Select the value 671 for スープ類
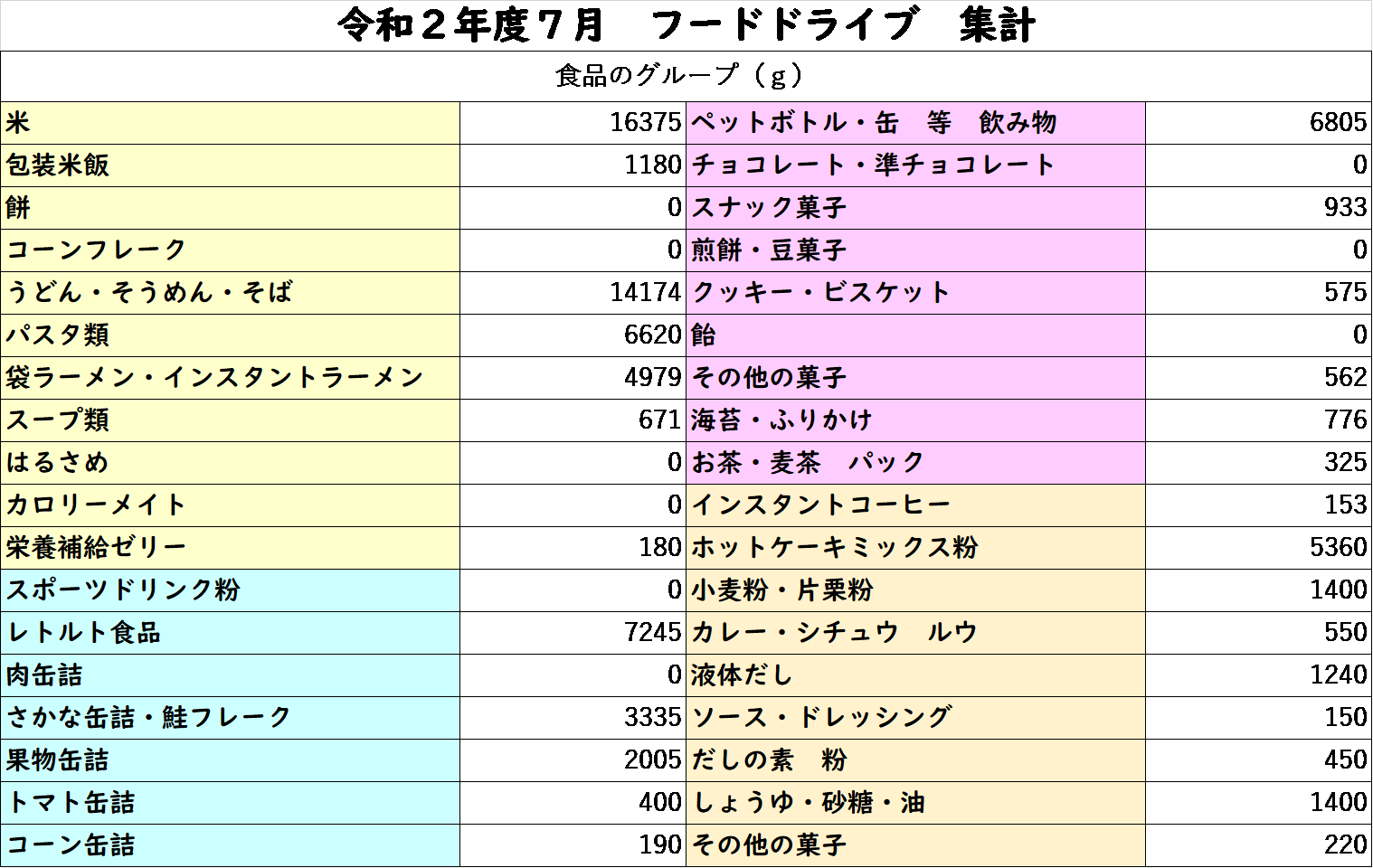The image size is (1373, 868). pyautogui.click(x=573, y=420)
